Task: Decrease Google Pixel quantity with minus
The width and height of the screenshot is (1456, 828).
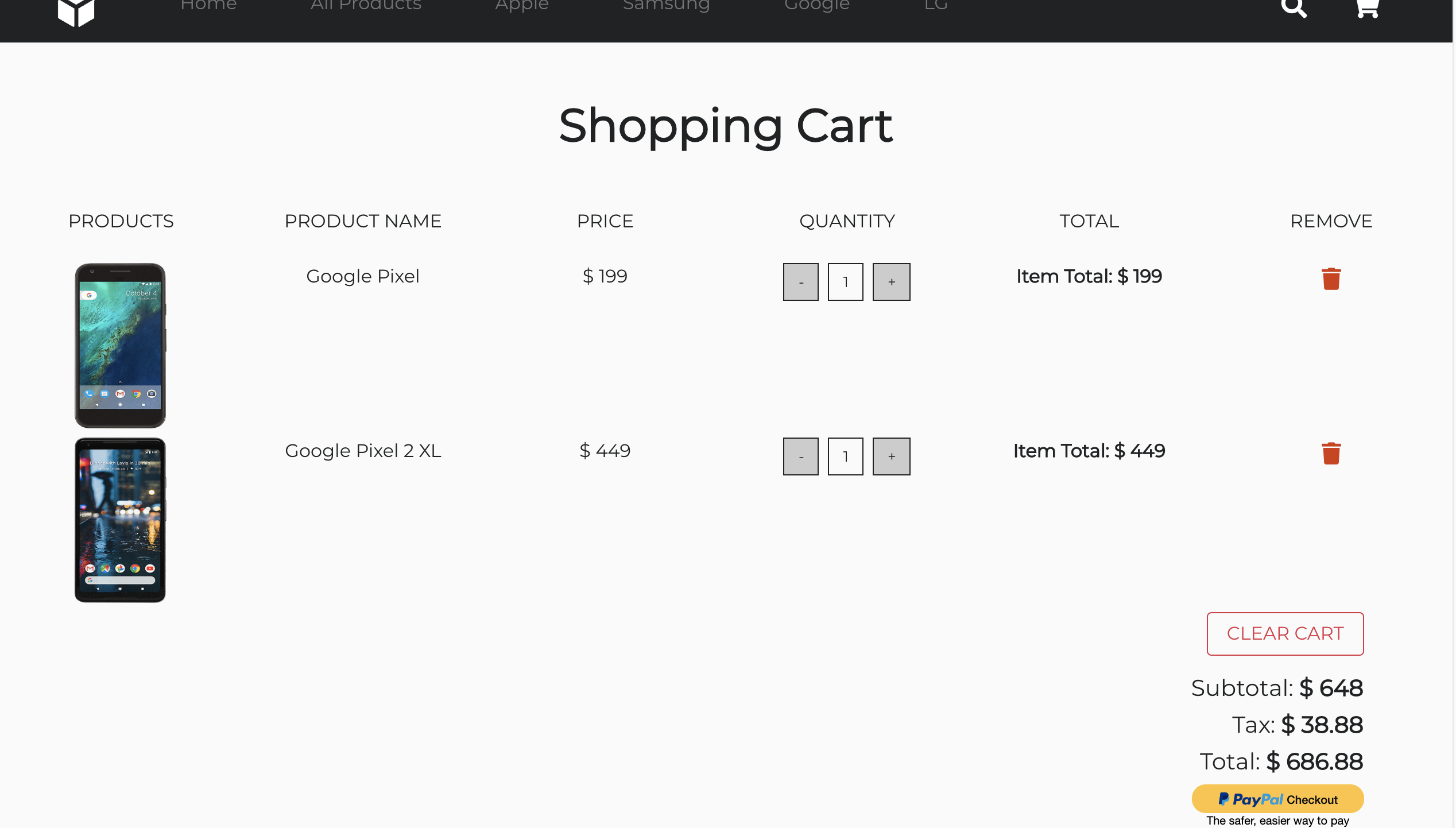Action: 800,282
